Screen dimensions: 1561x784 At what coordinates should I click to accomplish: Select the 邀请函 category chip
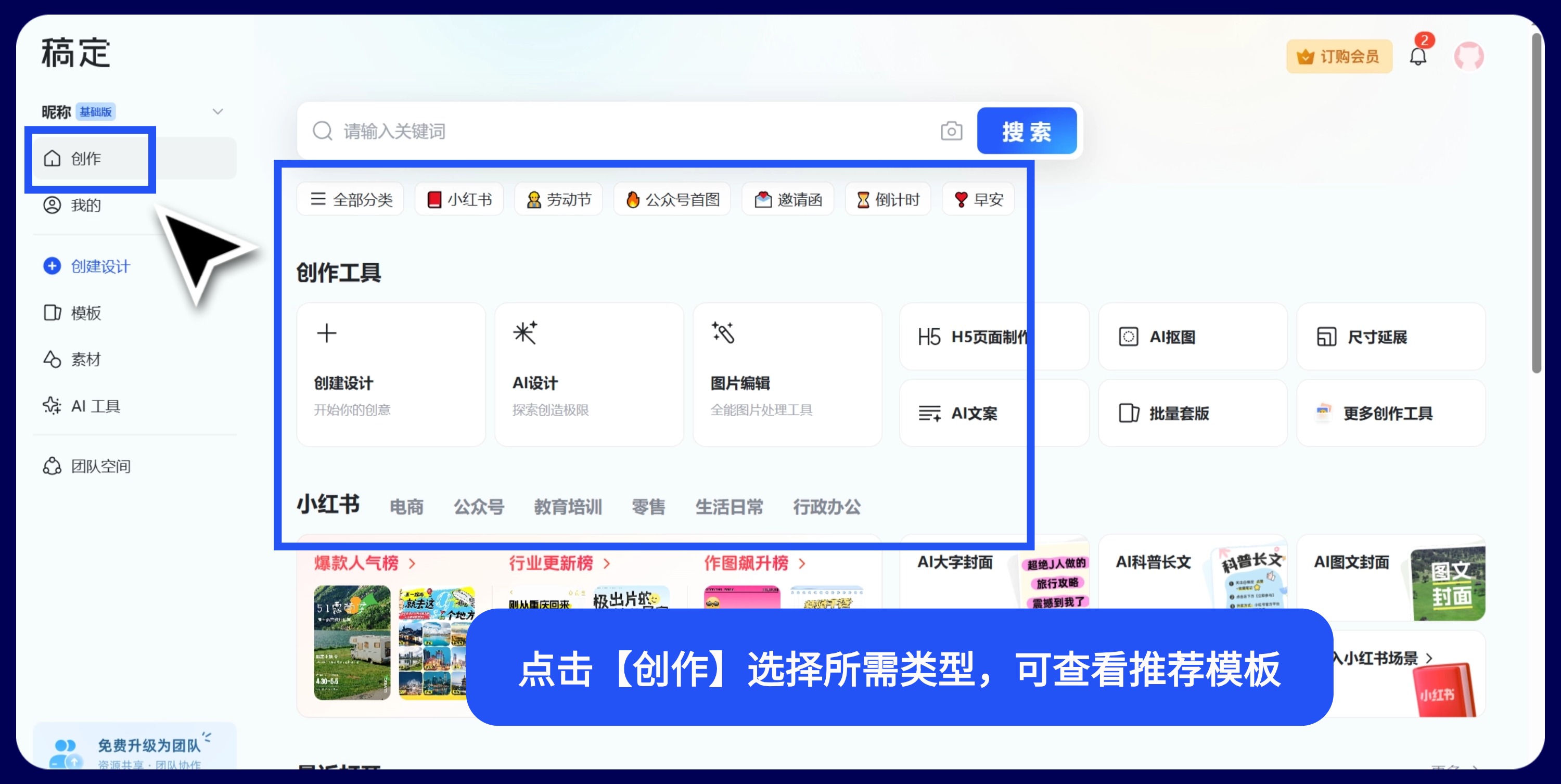(788, 199)
